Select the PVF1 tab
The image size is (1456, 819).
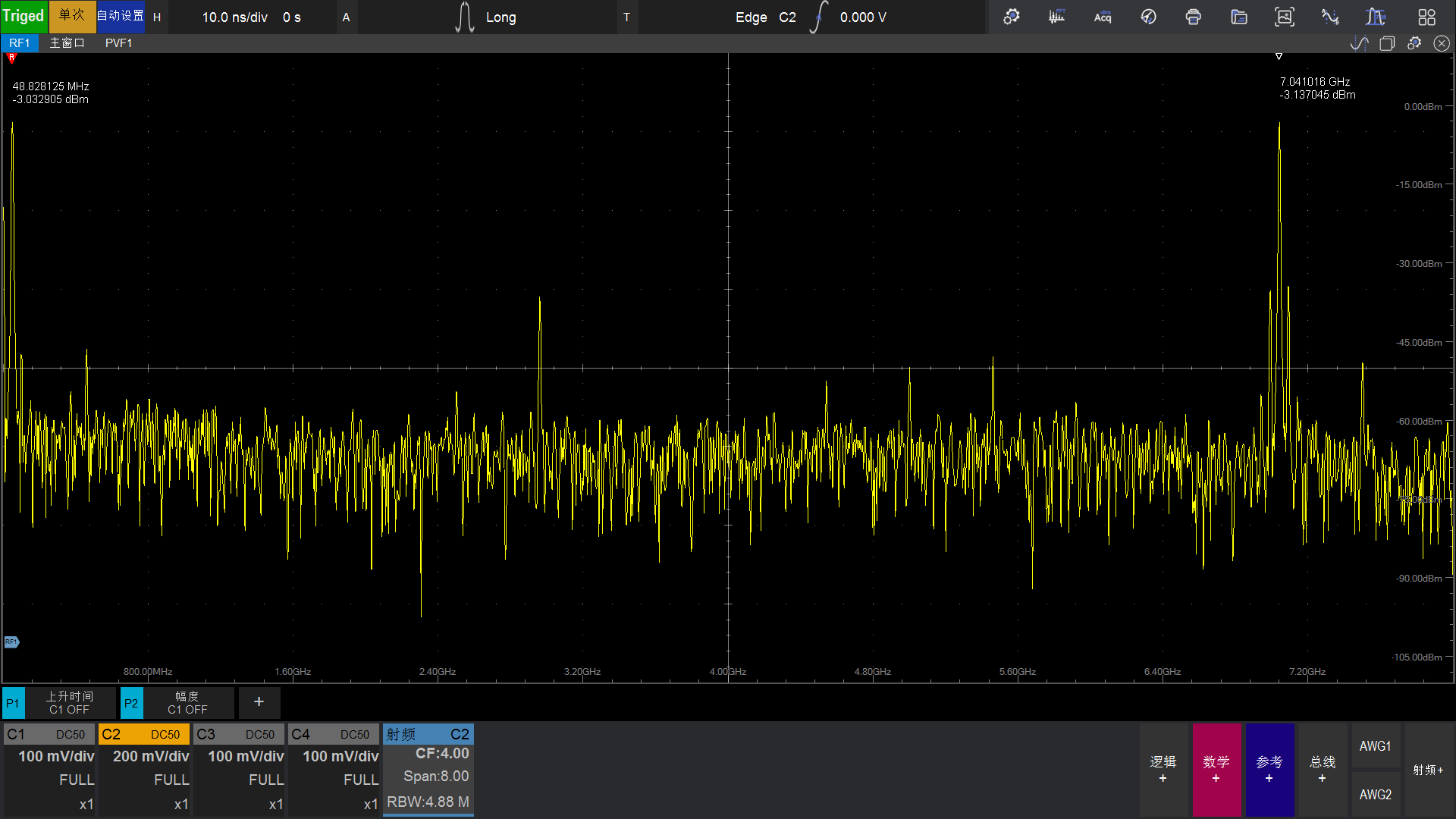pos(118,43)
